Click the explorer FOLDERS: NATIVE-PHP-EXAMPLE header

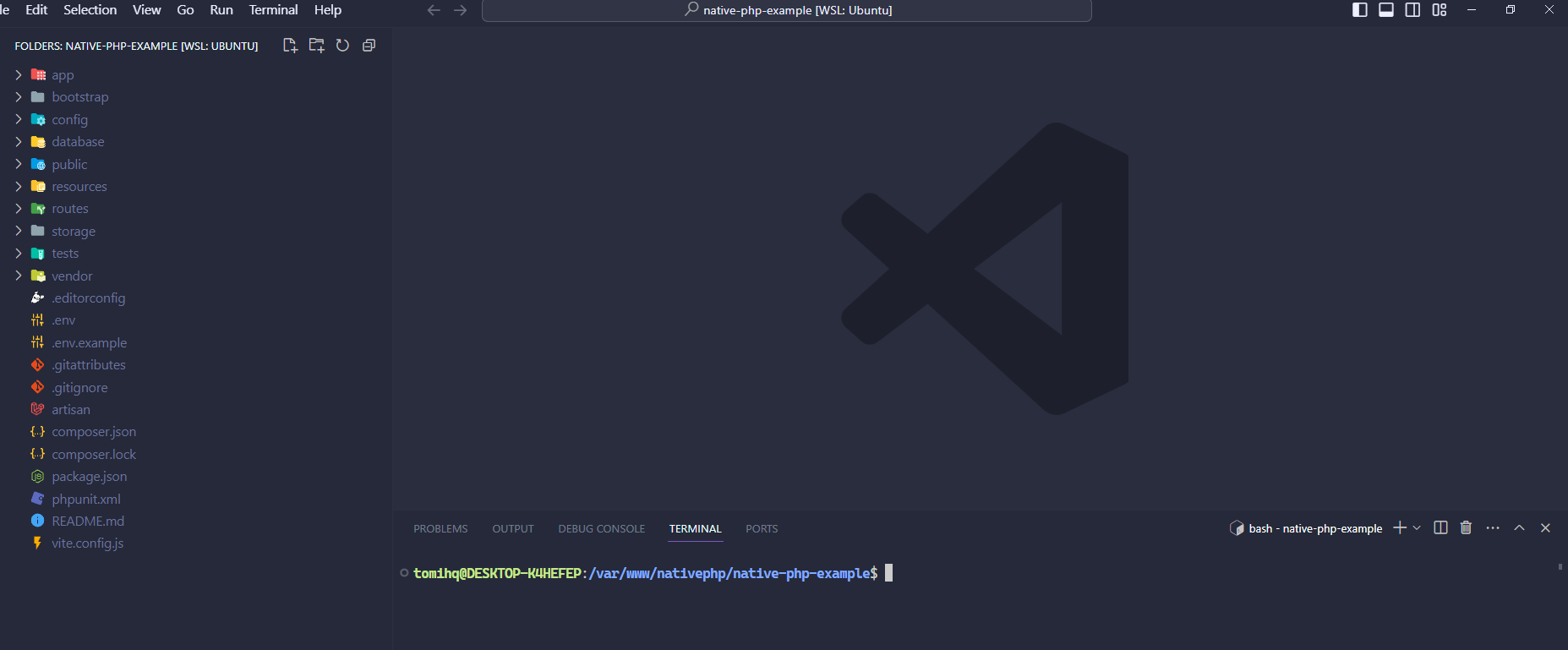pos(136,46)
